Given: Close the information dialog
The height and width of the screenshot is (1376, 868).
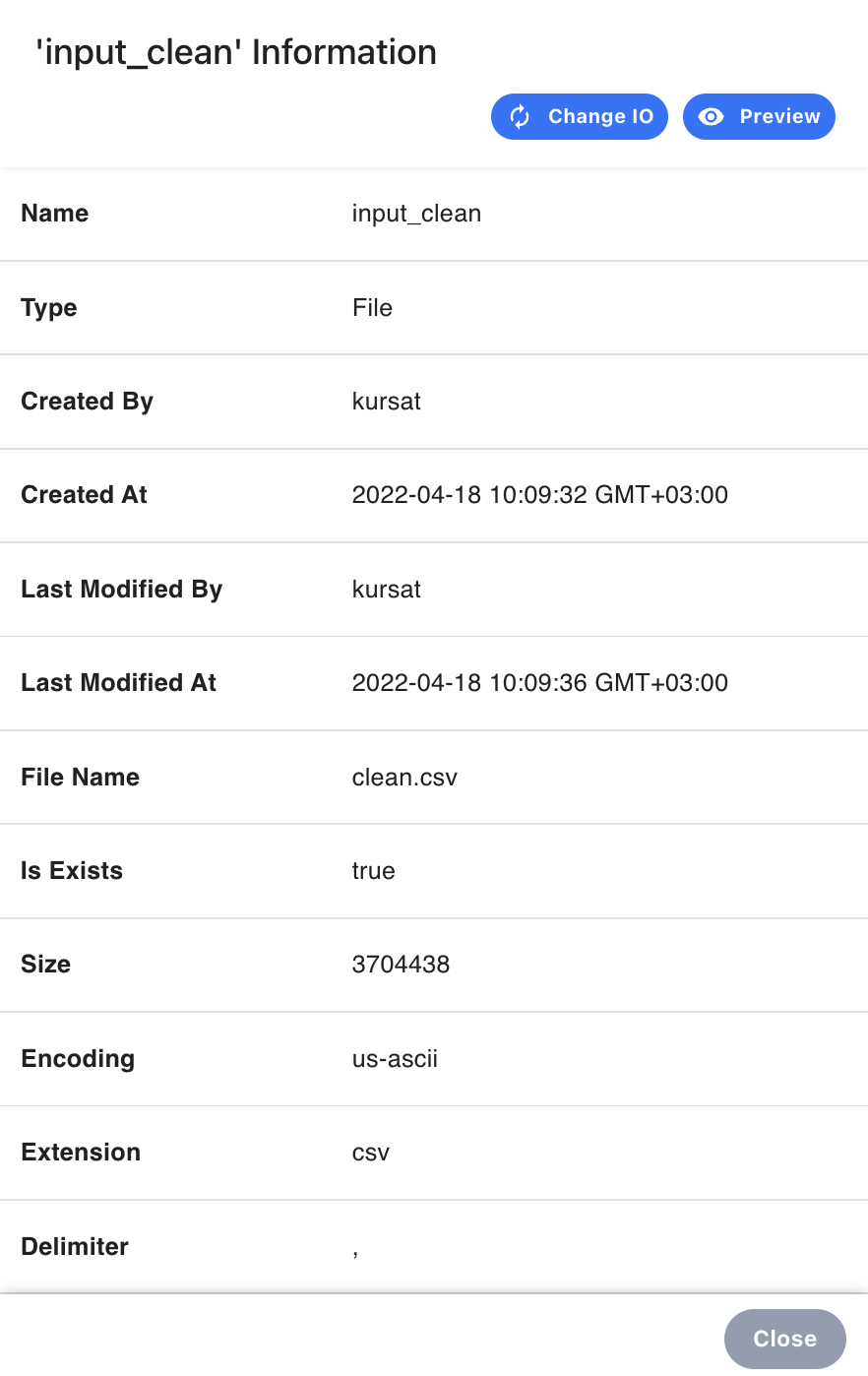Looking at the screenshot, I should (x=784, y=1339).
